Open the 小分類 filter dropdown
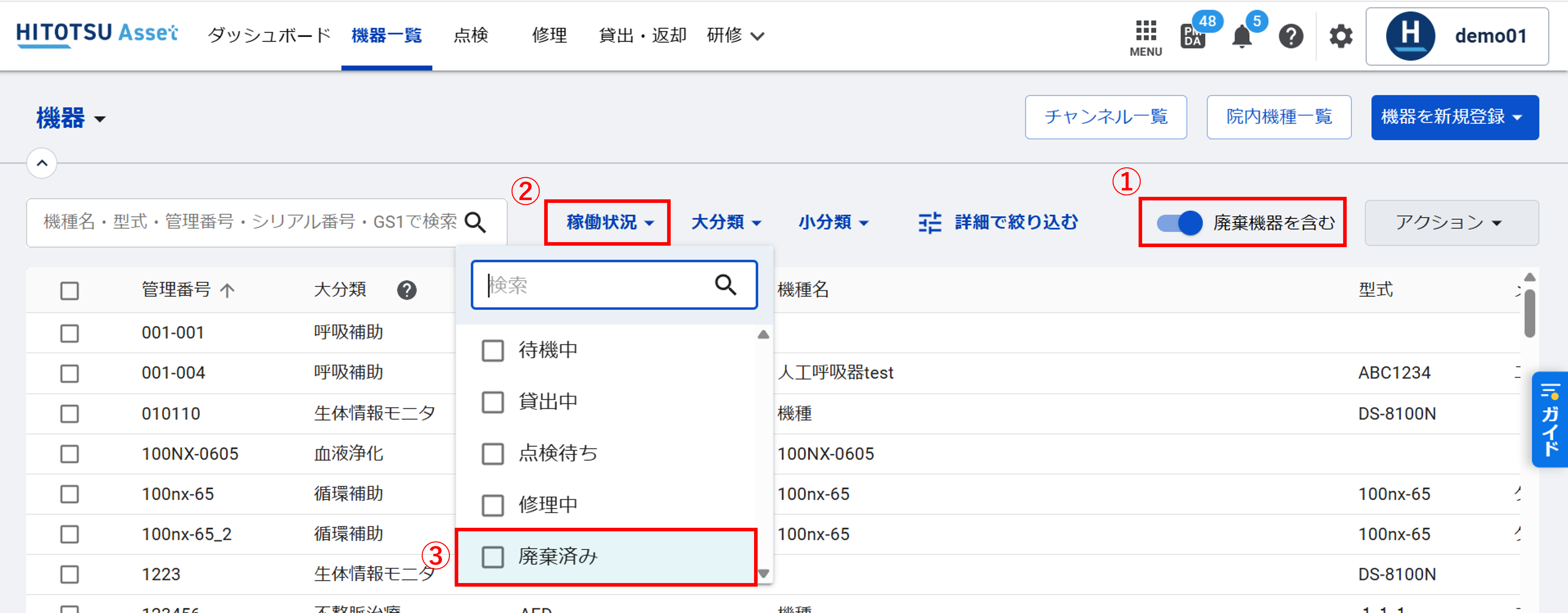 tap(833, 223)
